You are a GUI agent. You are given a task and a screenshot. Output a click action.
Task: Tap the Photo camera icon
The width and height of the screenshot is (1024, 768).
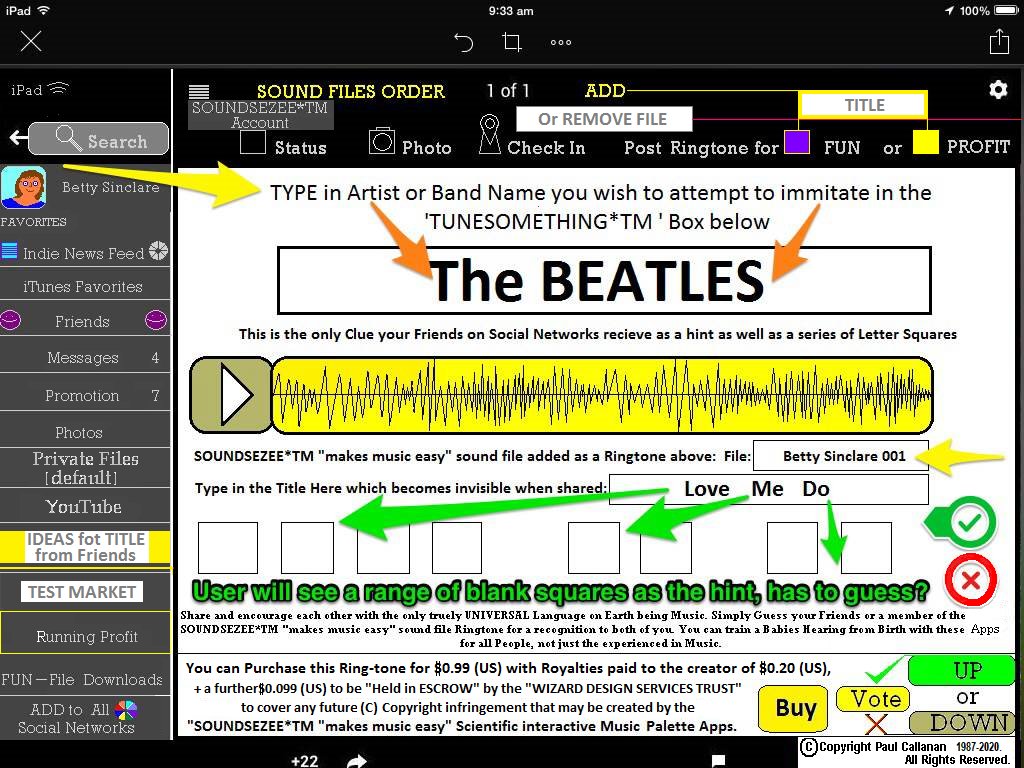381,141
